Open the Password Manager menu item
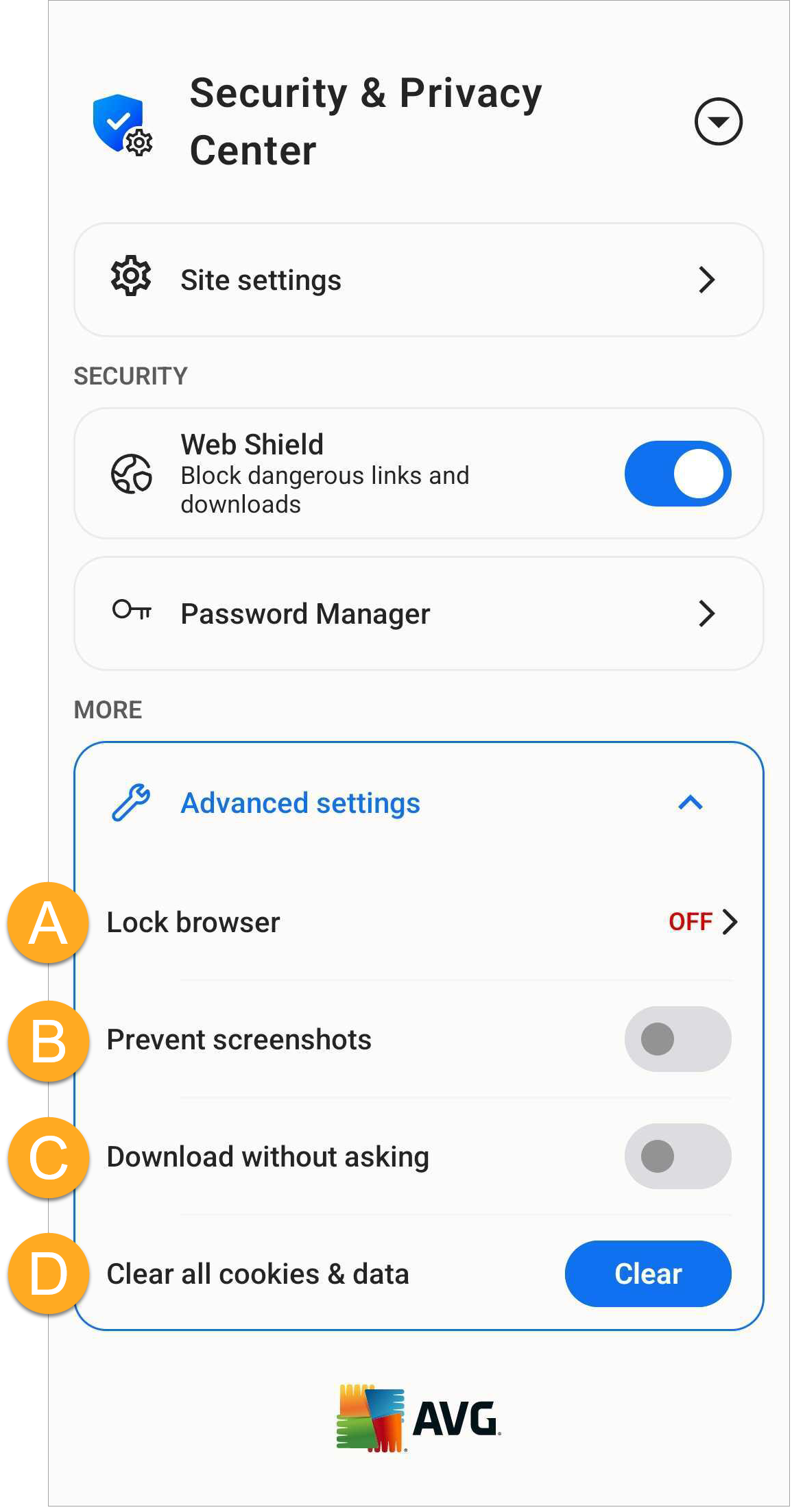Screen dimensions: 792x1512 [418, 613]
